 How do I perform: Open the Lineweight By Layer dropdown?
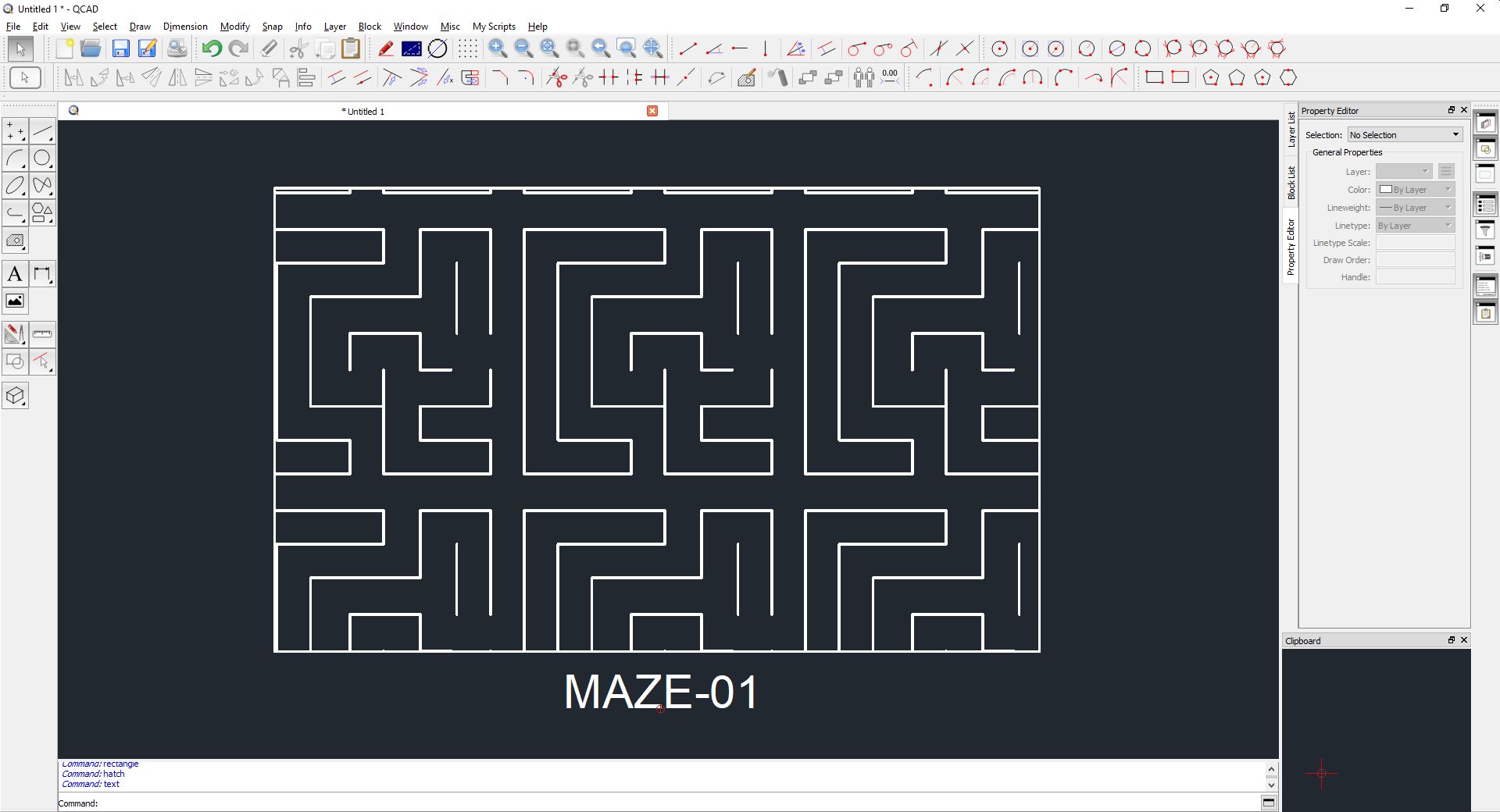pyautogui.click(x=1415, y=208)
